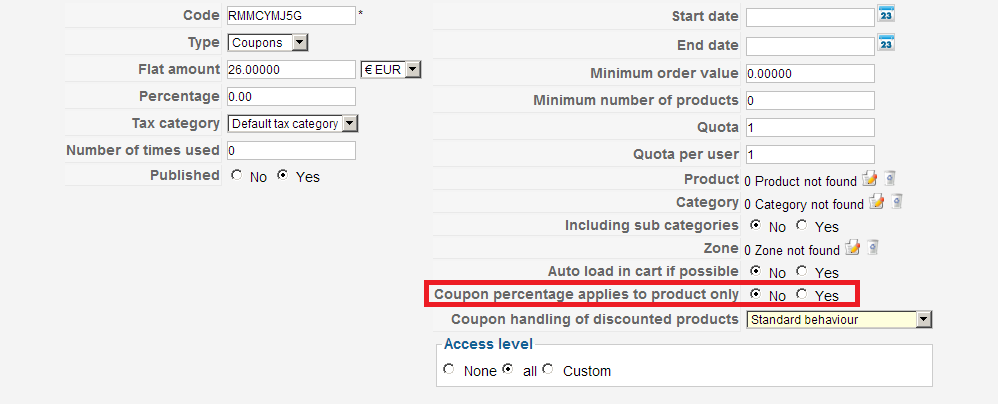998x404 pixels.
Task: Set Published to No
Action: pyautogui.click(x=236, y=175)
